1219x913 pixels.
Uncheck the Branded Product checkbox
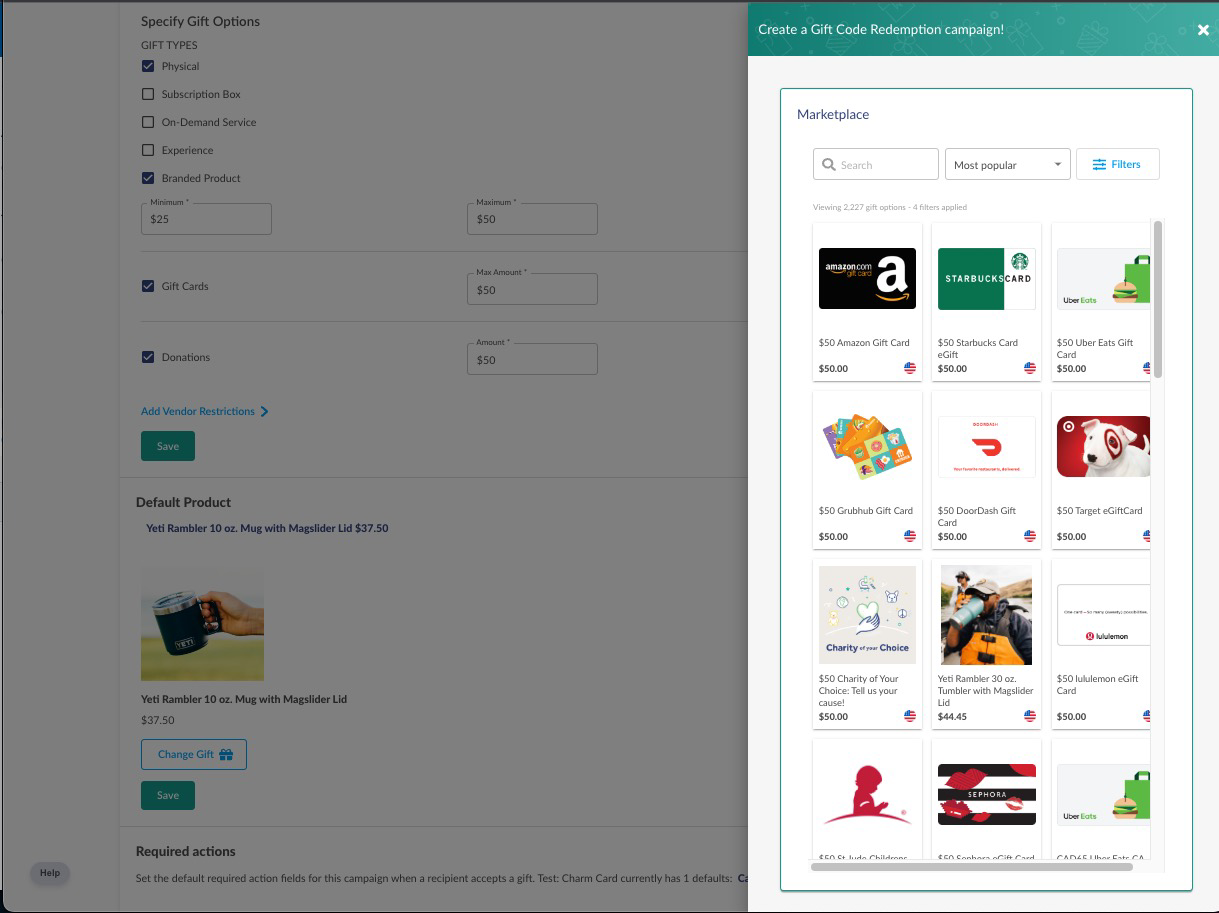tap(148, 178)
